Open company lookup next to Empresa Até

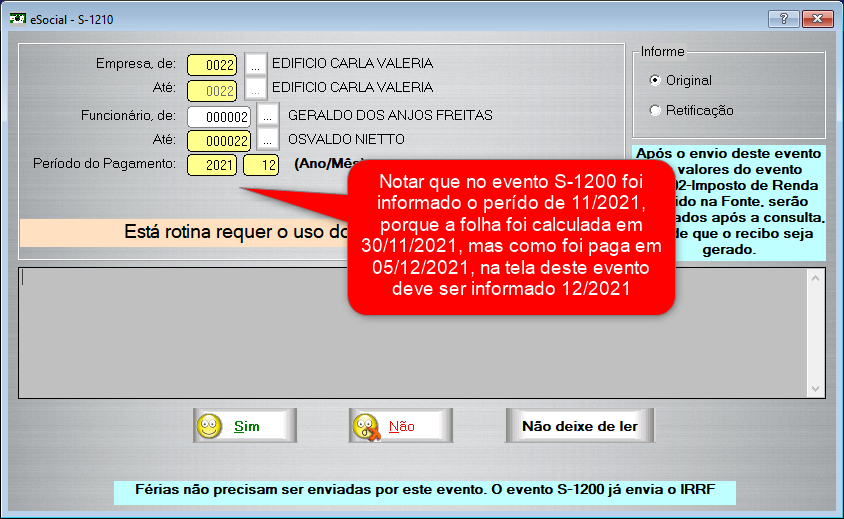click(256, 89)
